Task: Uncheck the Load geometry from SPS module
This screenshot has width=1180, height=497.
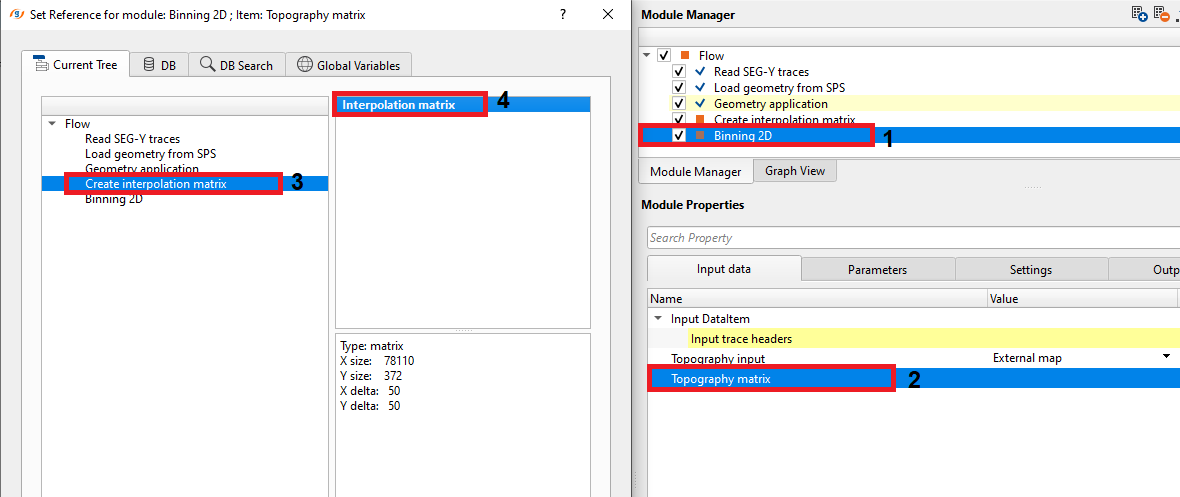Action: click(679, 88)
